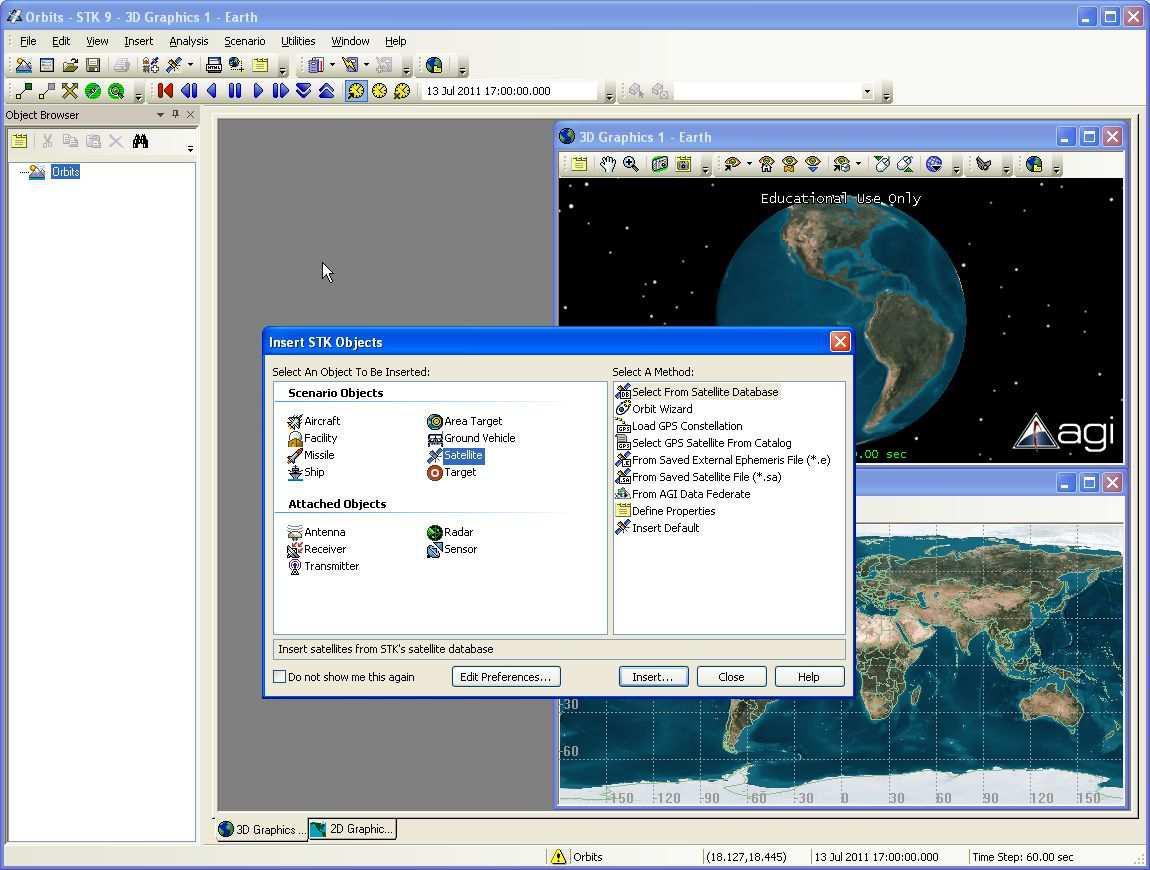The width and height of the screenshot is (1150, 870).
Task: Select the Orbits scenario in Object Browser
Action: pyautogui.click(x=65, y=172)
